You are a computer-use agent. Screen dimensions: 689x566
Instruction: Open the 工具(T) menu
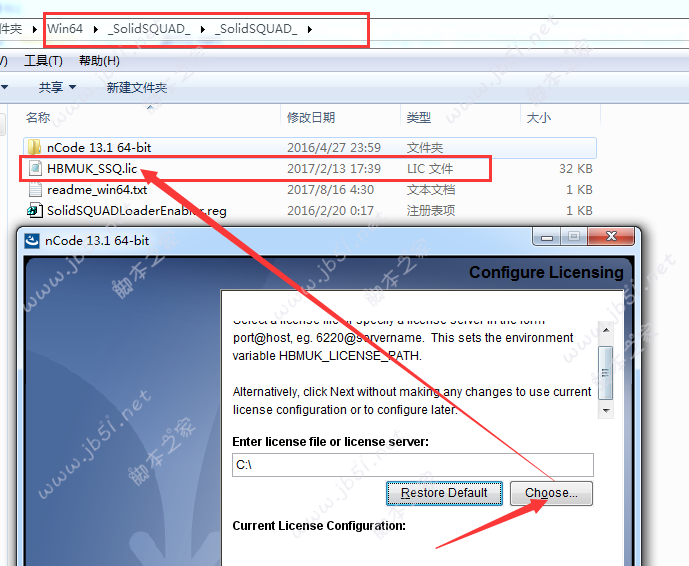click(x=43, y=61)
